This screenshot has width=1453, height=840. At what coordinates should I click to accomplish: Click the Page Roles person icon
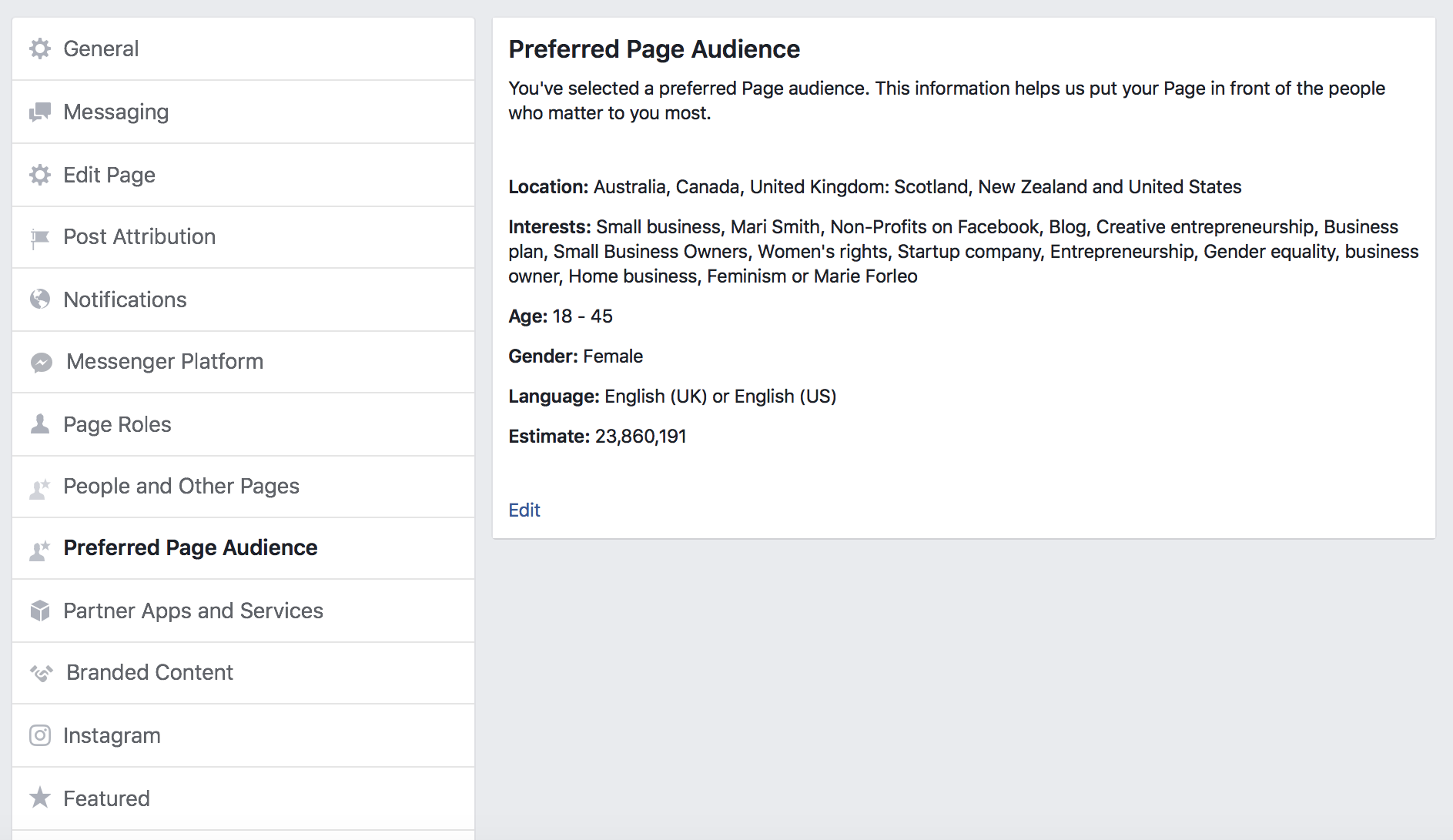point(40,423)
